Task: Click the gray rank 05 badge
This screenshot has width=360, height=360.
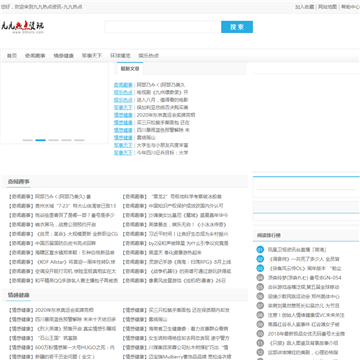Action: (260, 287)
